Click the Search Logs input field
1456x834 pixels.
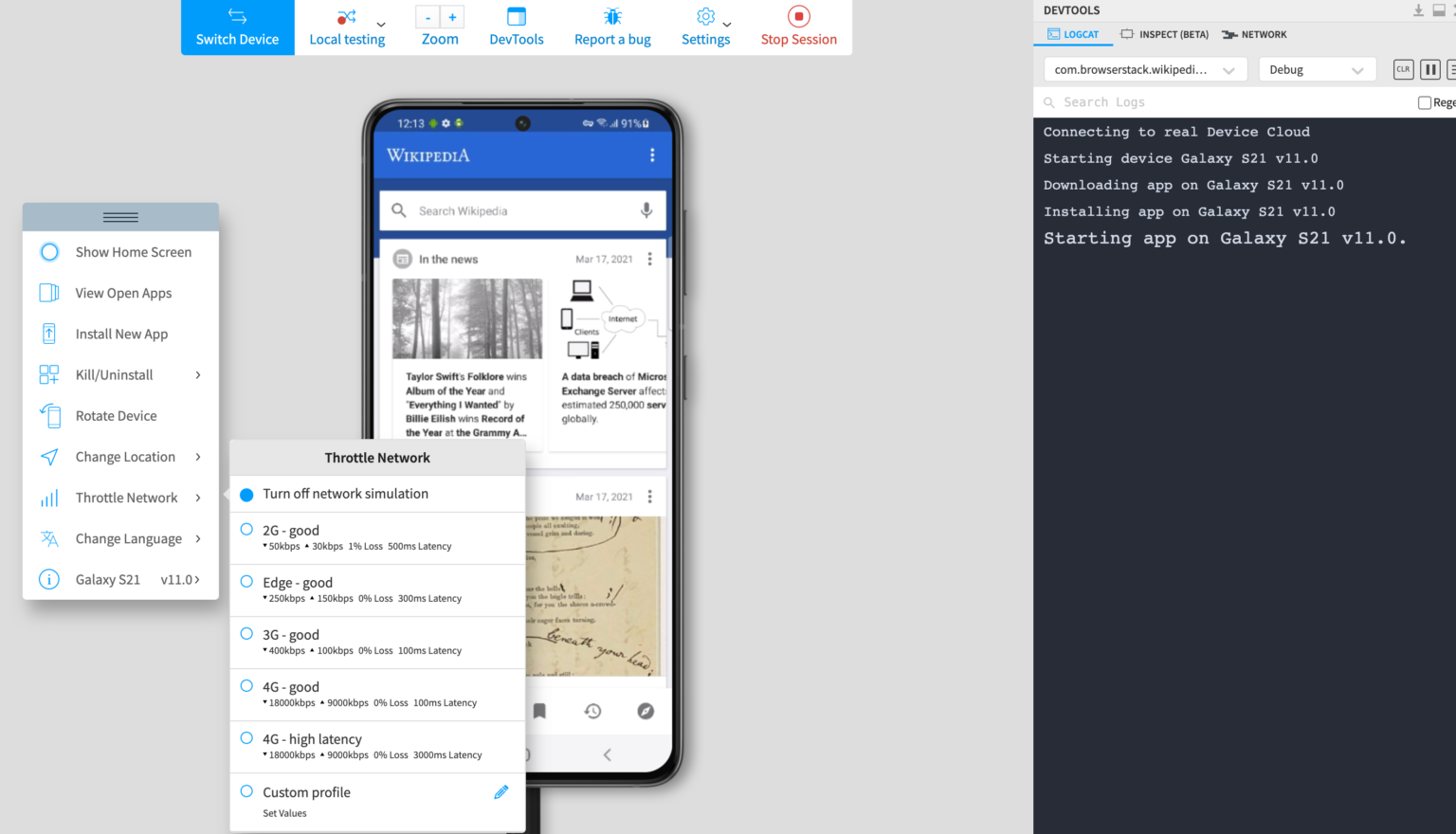pos(1137,101)
